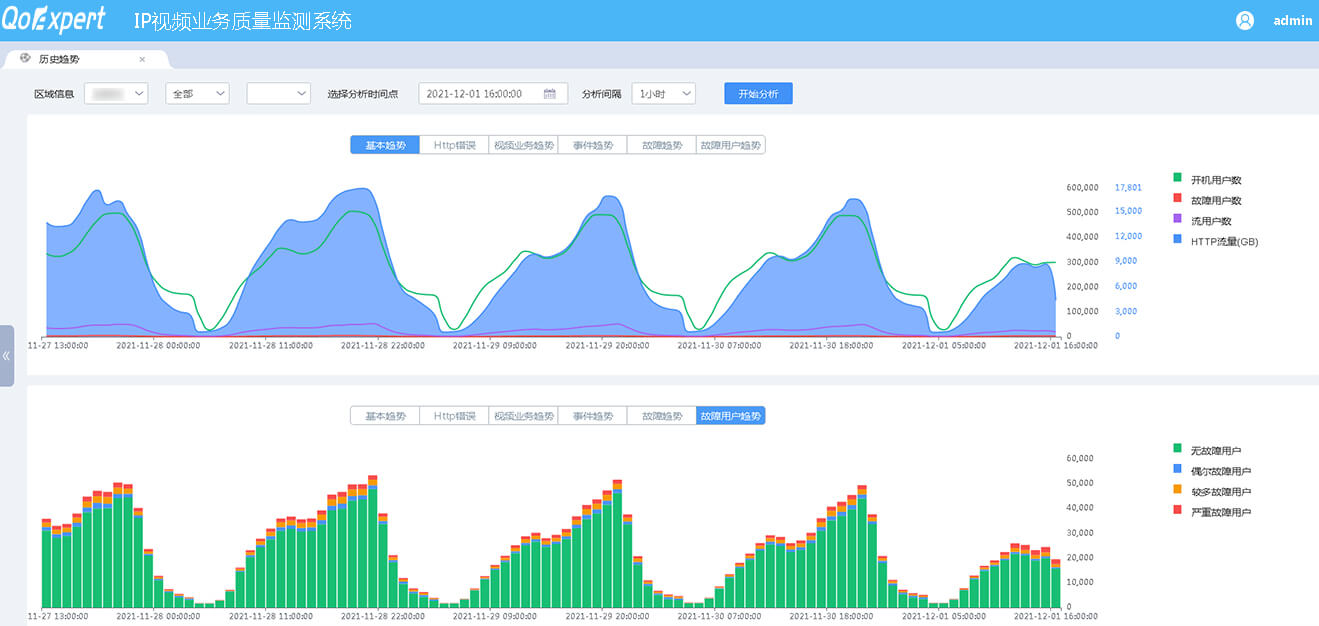Open the calendar picker in date field
The image size is (1319, 626).
(549, 94)
